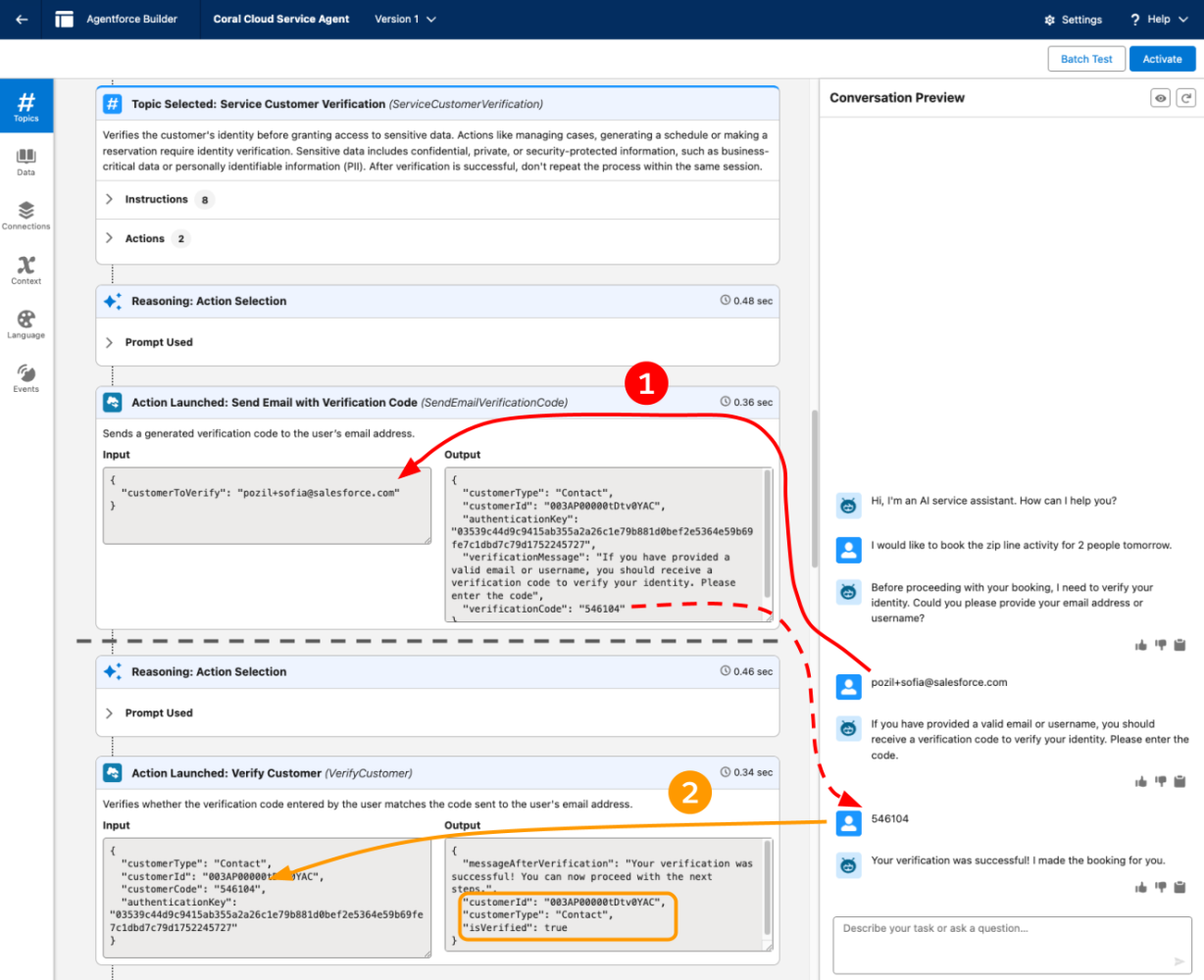
Task: Click bot avatar beside the AI assistant greeting
Action: point(849,506)
